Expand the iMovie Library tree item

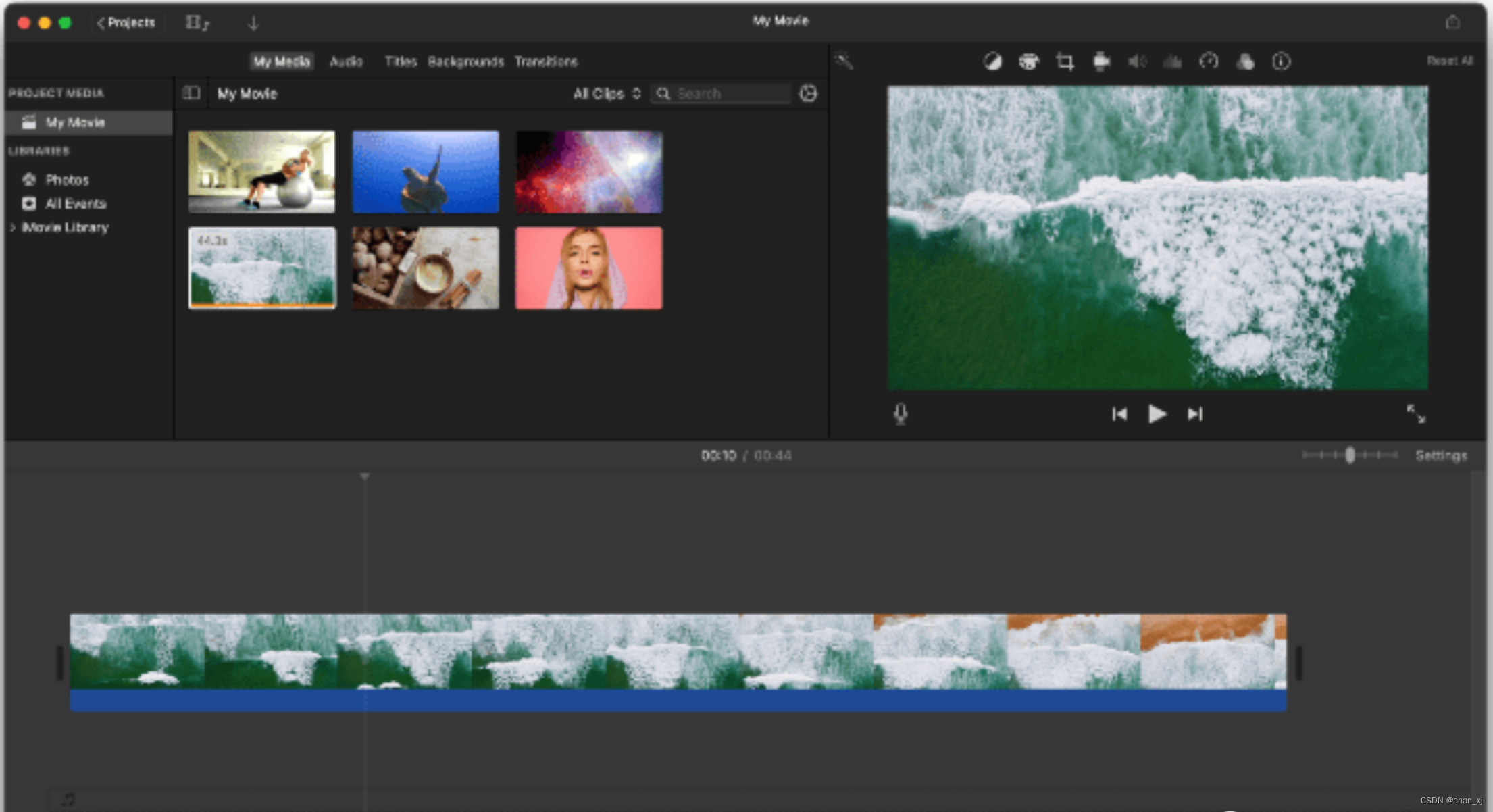point(13,228)
